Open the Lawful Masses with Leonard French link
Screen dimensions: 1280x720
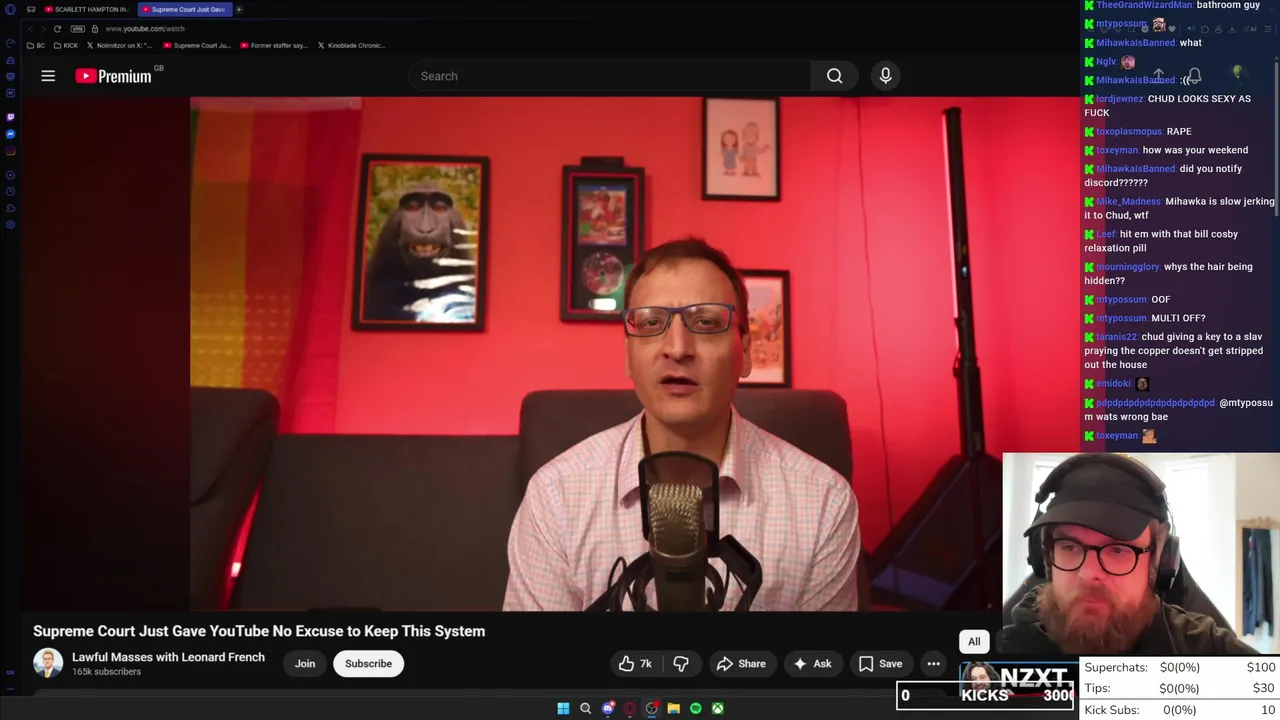pyautogui.click(x=168, y=657)
